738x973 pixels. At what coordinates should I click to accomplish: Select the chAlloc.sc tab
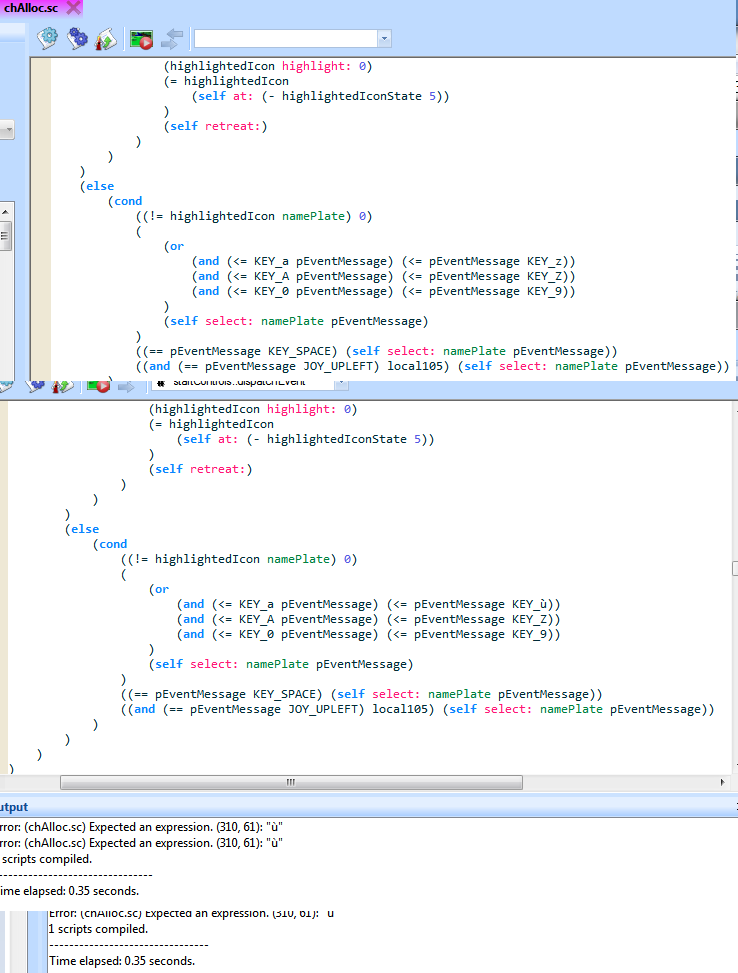(31, 8)
